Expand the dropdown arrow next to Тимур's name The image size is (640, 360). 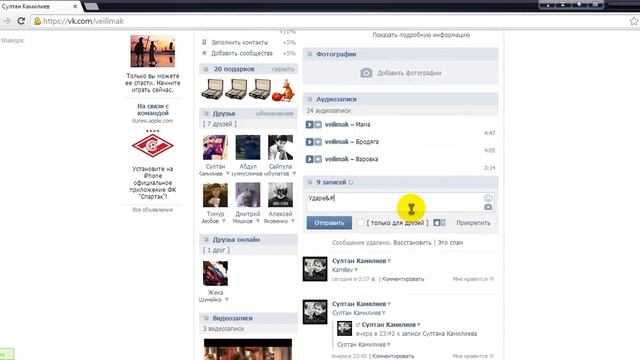224,221
